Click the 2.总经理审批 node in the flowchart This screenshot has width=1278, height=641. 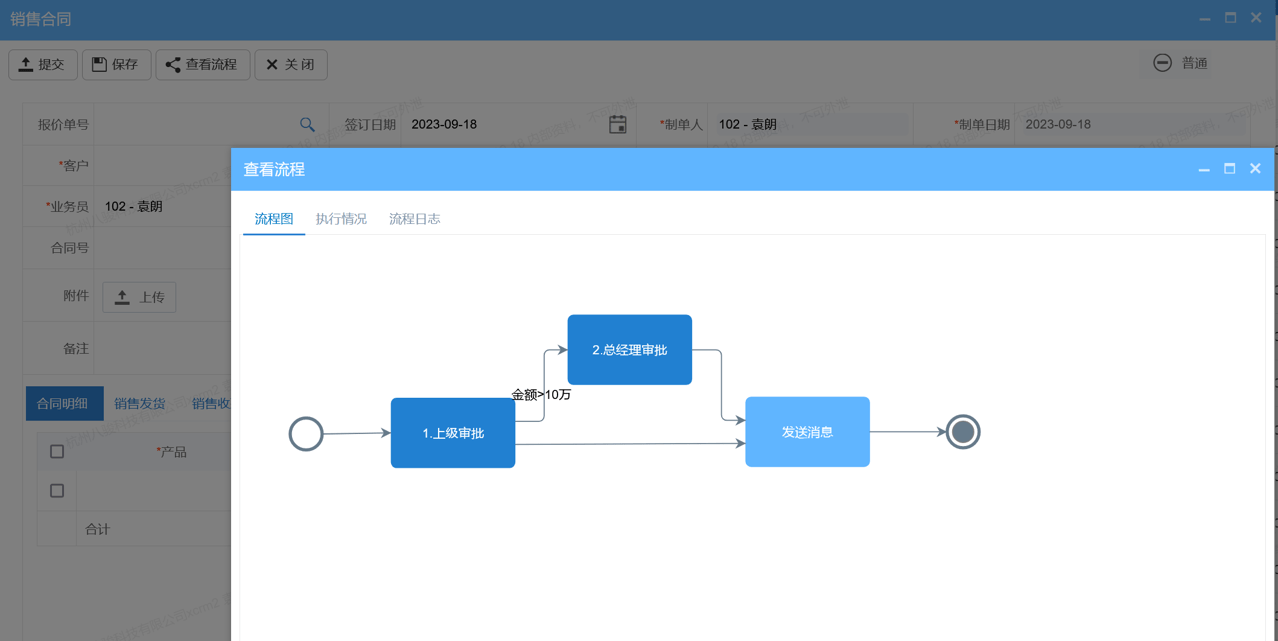coord(629,349)
